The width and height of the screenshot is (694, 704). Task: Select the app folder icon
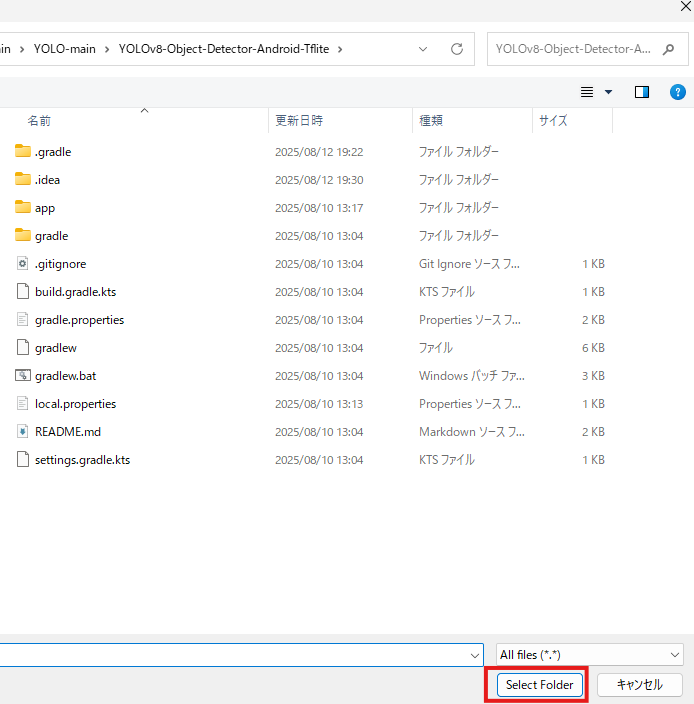[22, 207]
